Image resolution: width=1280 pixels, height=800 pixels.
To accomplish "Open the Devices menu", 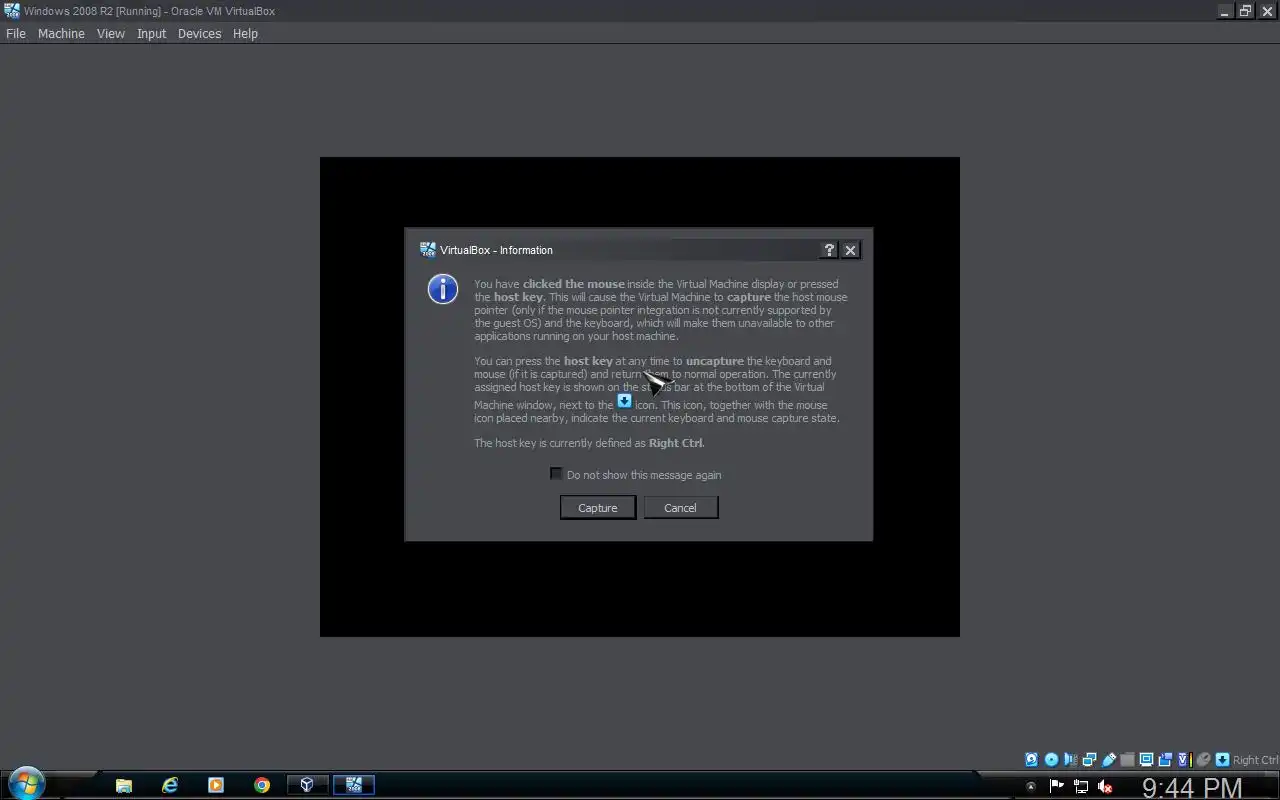I will coord(199,33).
